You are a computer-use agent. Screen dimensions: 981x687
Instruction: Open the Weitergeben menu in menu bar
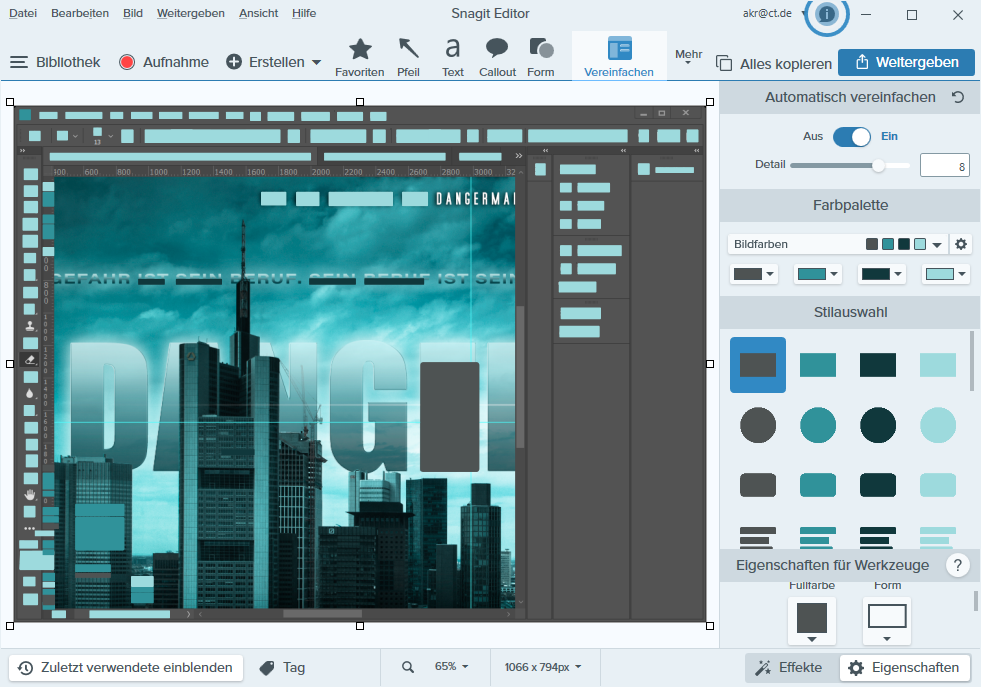(x=190, y=13)
